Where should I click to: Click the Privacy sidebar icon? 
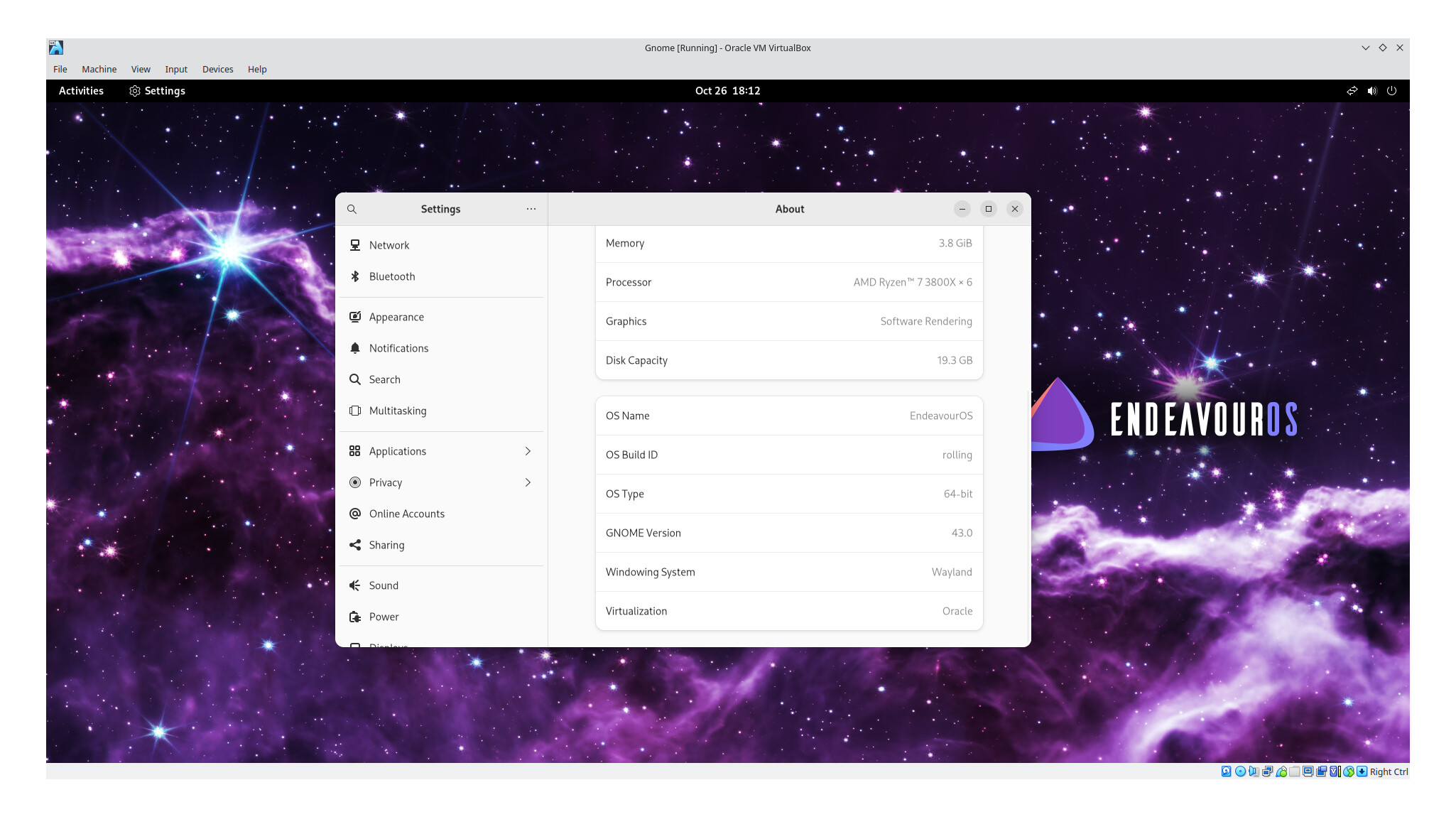point(355,482)
